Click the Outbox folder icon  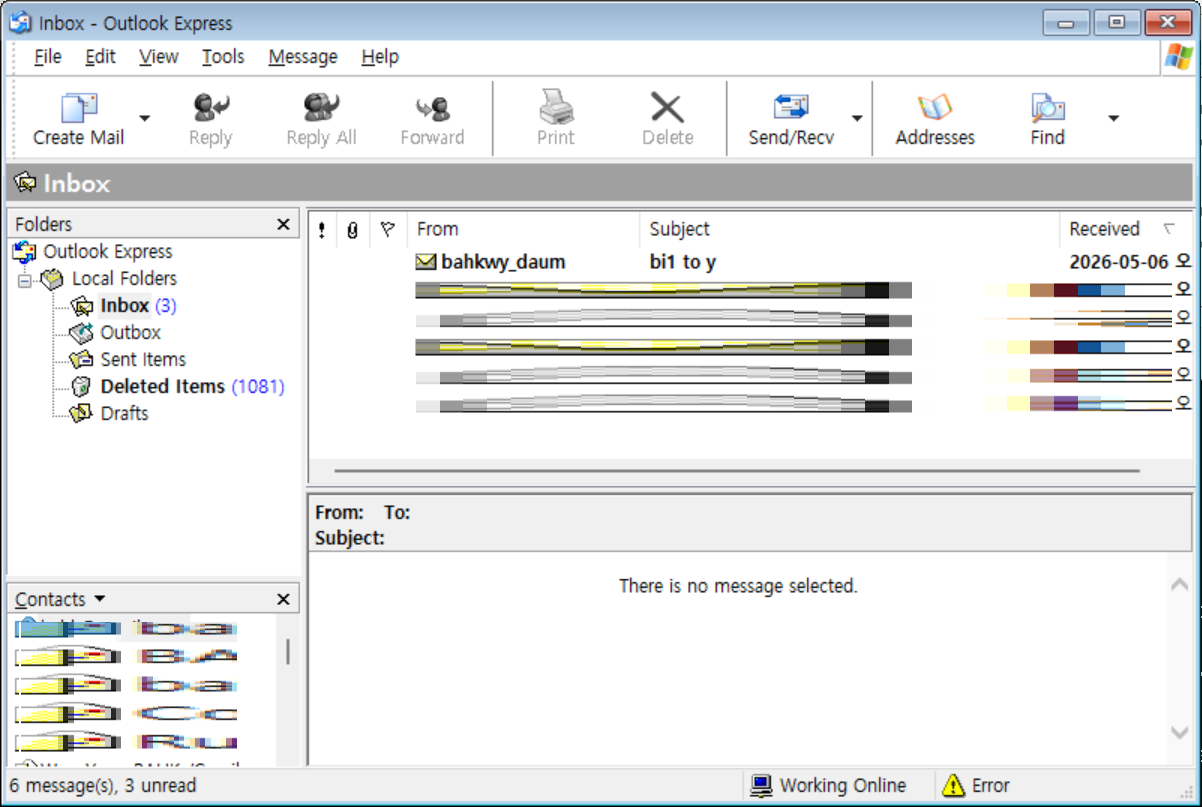click(81, 333)
